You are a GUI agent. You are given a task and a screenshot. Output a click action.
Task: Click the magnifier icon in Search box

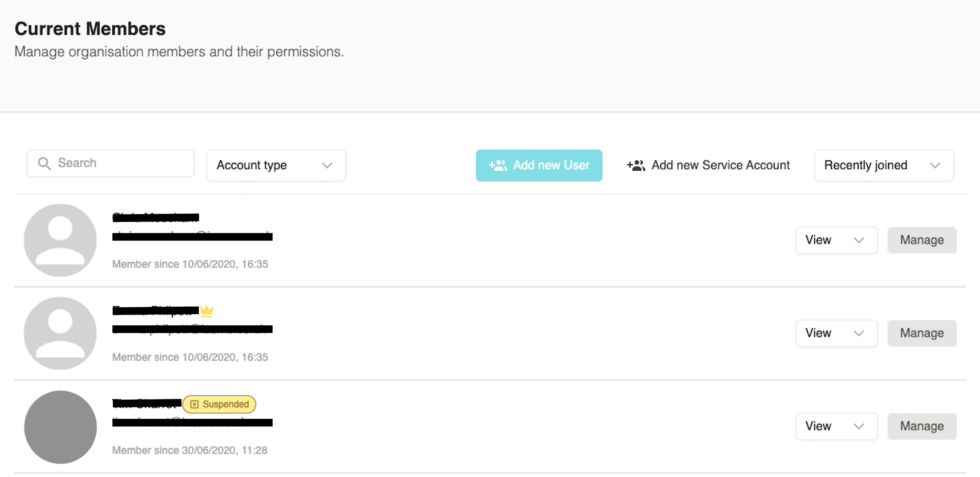pyautogui.click(x=44, y=164)
